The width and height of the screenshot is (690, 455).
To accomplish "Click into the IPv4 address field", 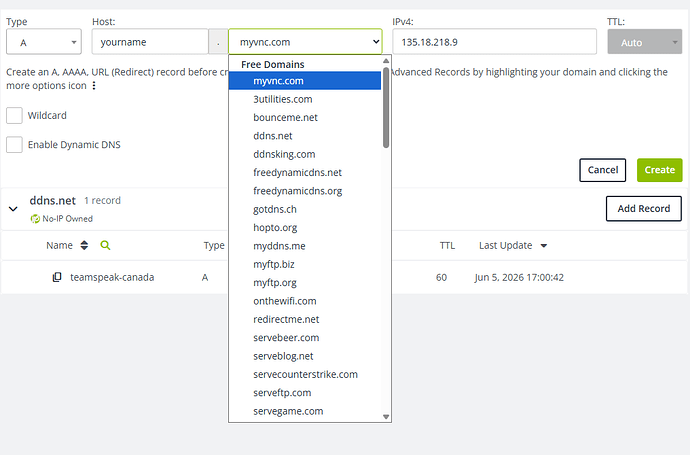I will click(494, 42).
